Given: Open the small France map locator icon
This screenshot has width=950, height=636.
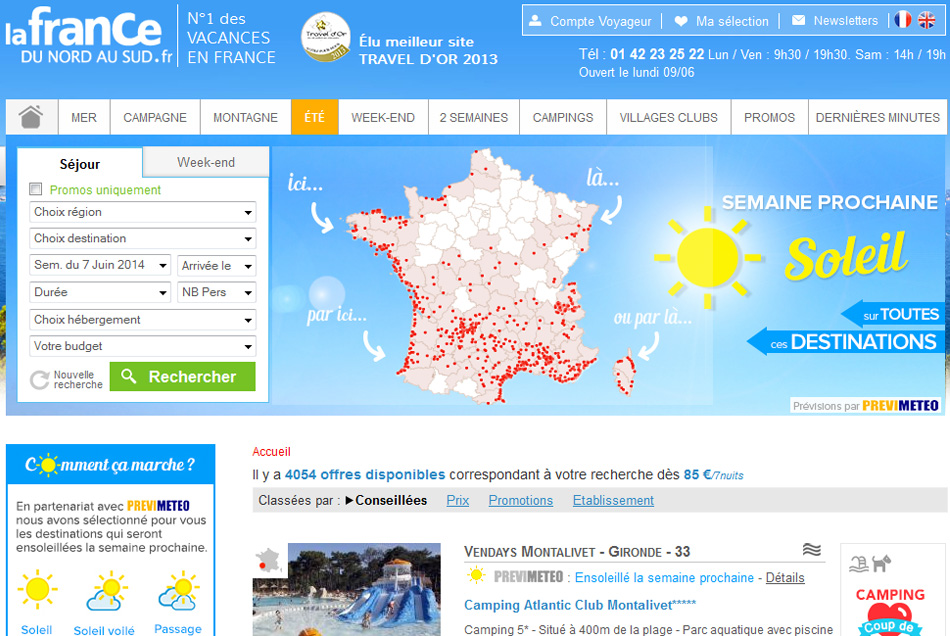Looking at the screenshot, I should (270, 561).
